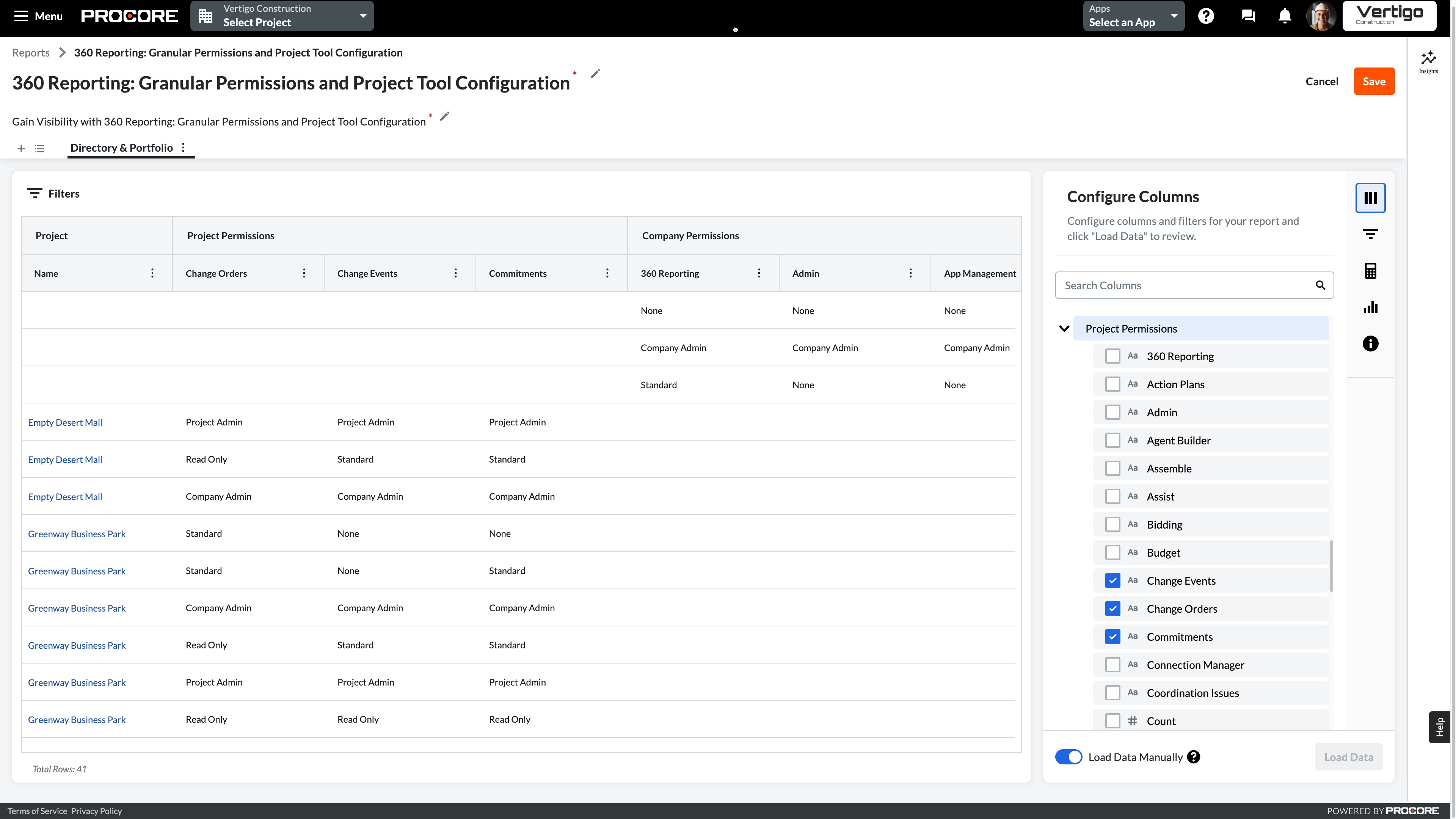Open the Configure Columns panel icon
1456x819 pixels.
1370,198
